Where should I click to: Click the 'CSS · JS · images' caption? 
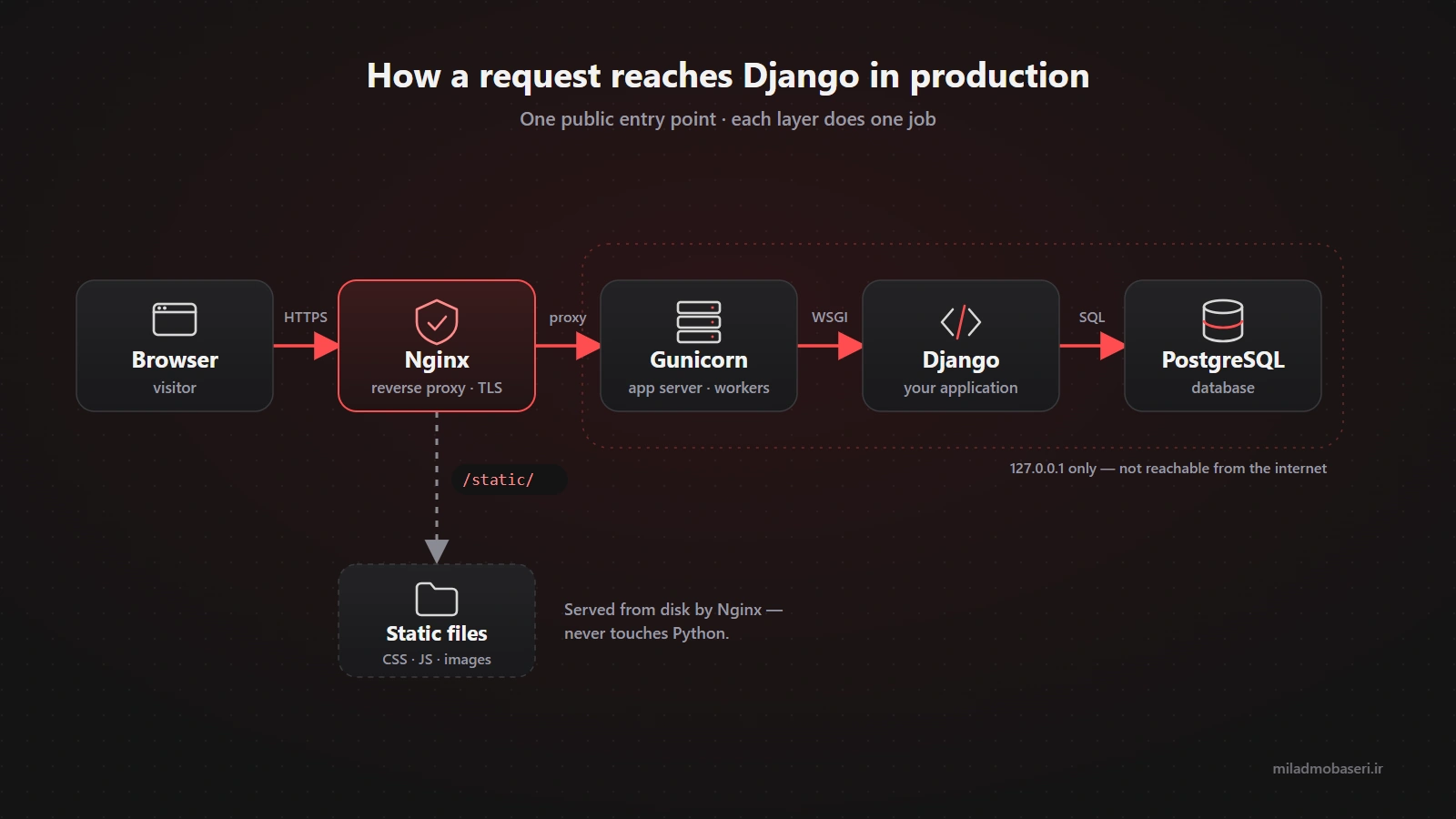click(437, 660)
